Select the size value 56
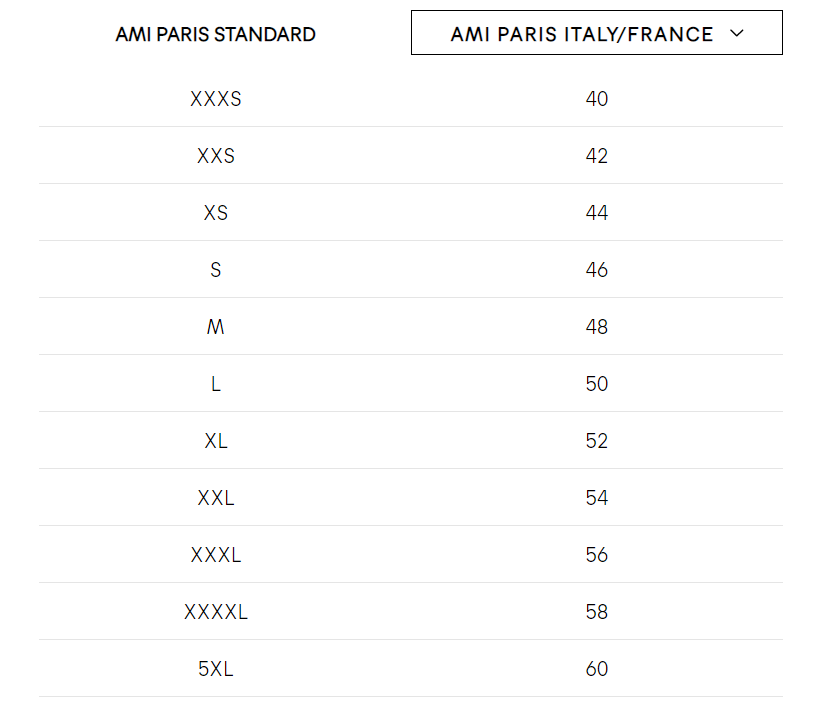 click(x=597, y=555)
